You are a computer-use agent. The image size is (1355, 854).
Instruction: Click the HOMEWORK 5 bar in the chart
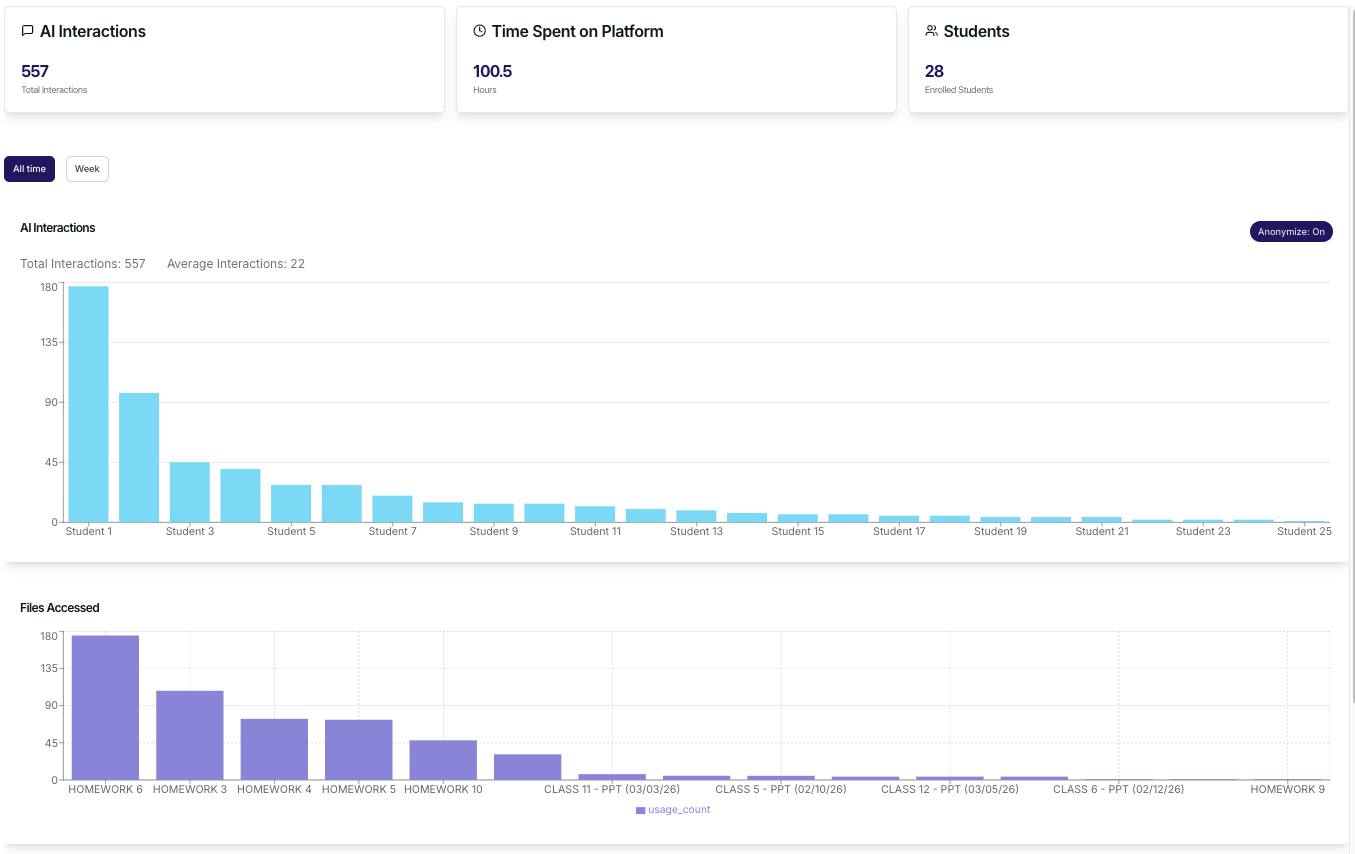coord(358,750)
